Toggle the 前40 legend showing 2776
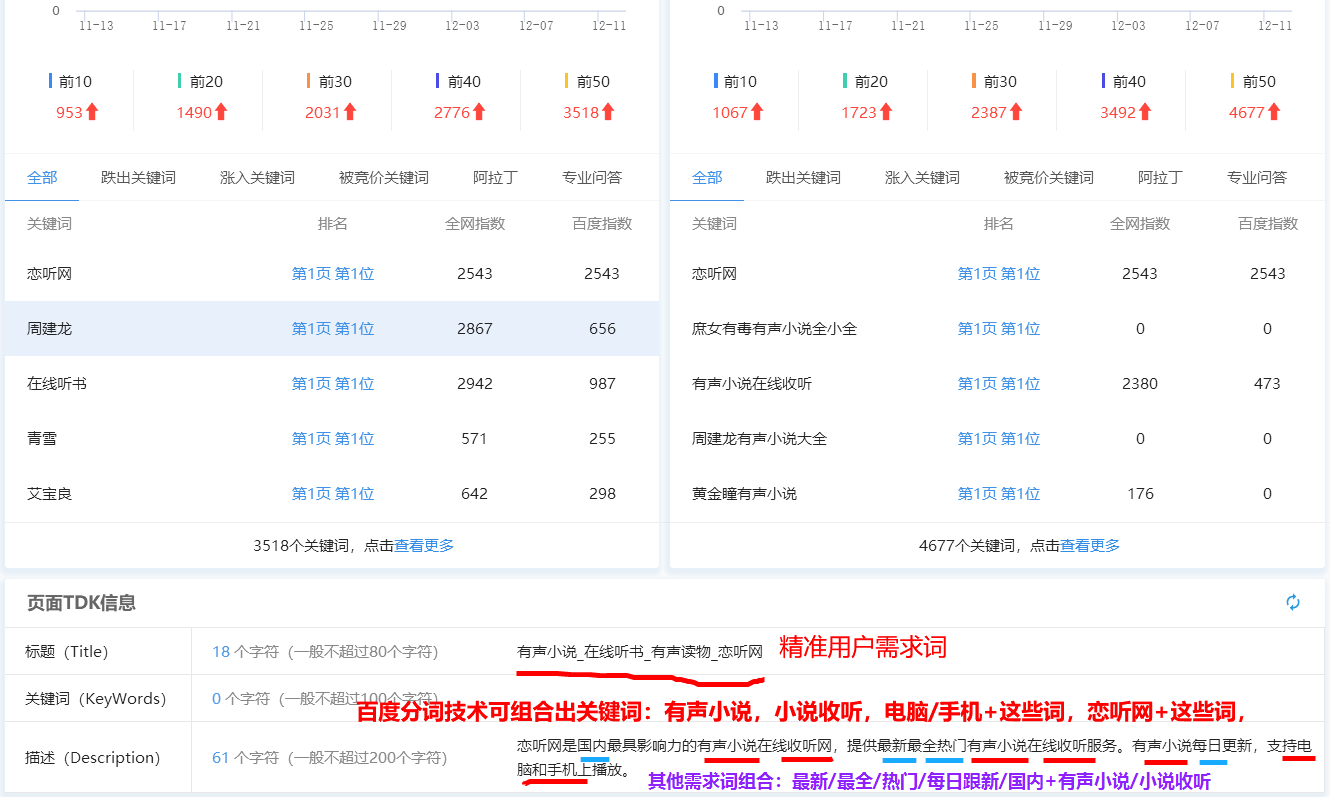Image resolution: width=1330 pixels, height=797 pixels. tap(458, 82)
